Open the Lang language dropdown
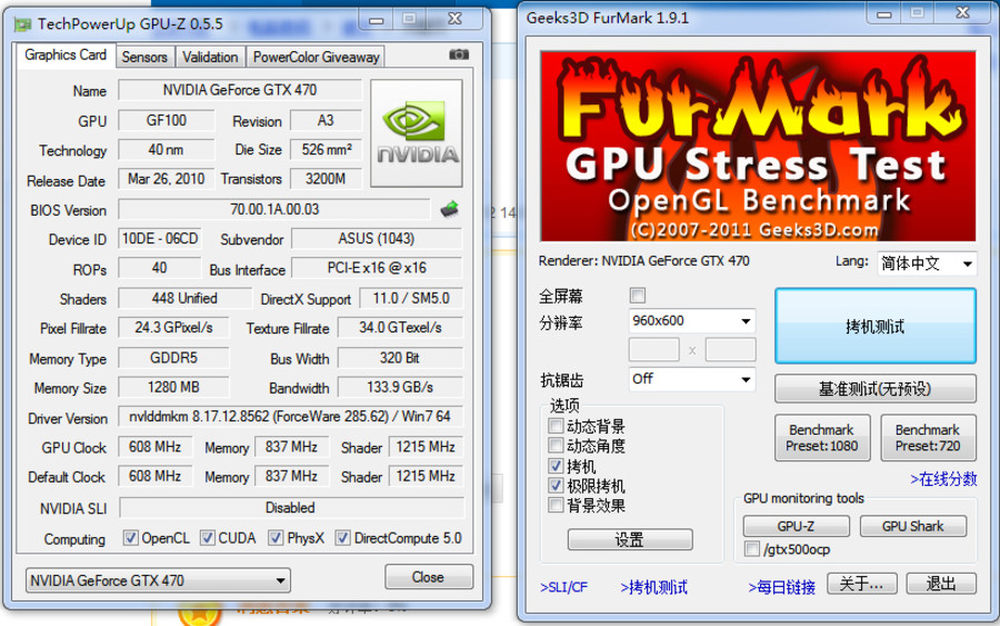This screenshot has width=1000, height=626. click(x=927, y=263)
